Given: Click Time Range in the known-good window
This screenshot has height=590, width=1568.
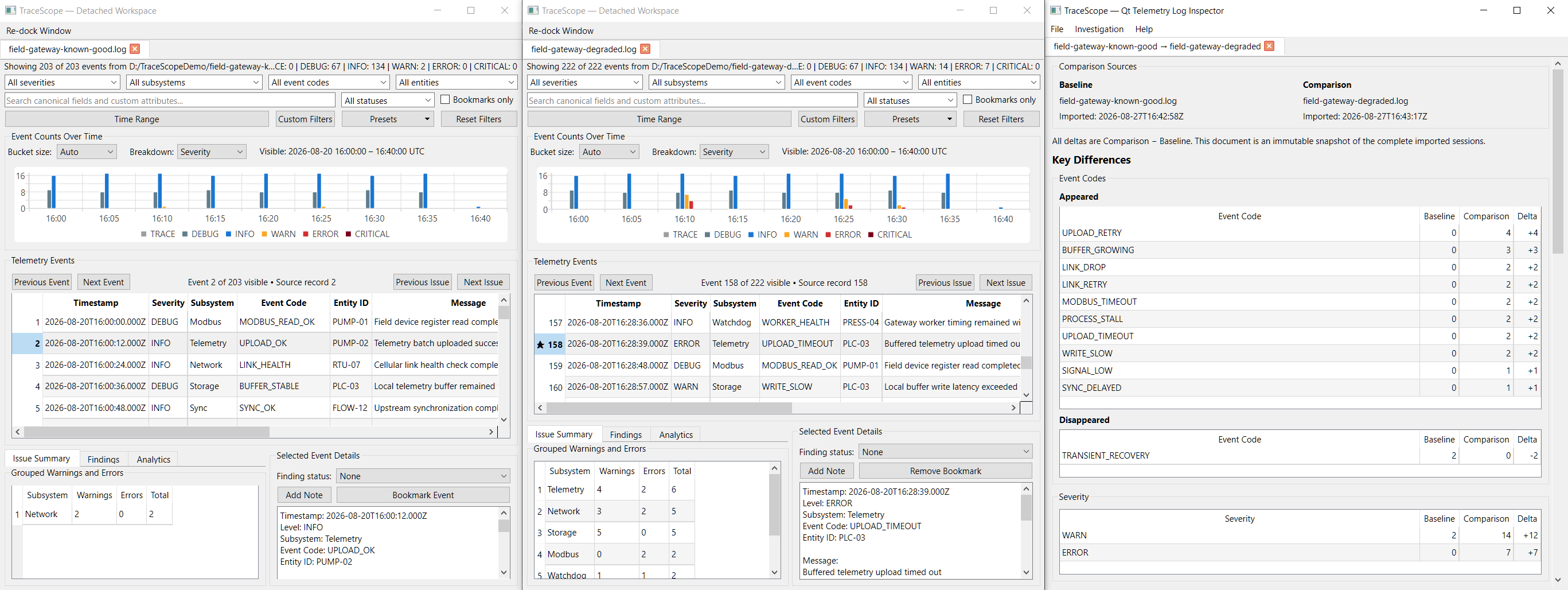Looking at the screenshot, I should click(x=137, y=119).
